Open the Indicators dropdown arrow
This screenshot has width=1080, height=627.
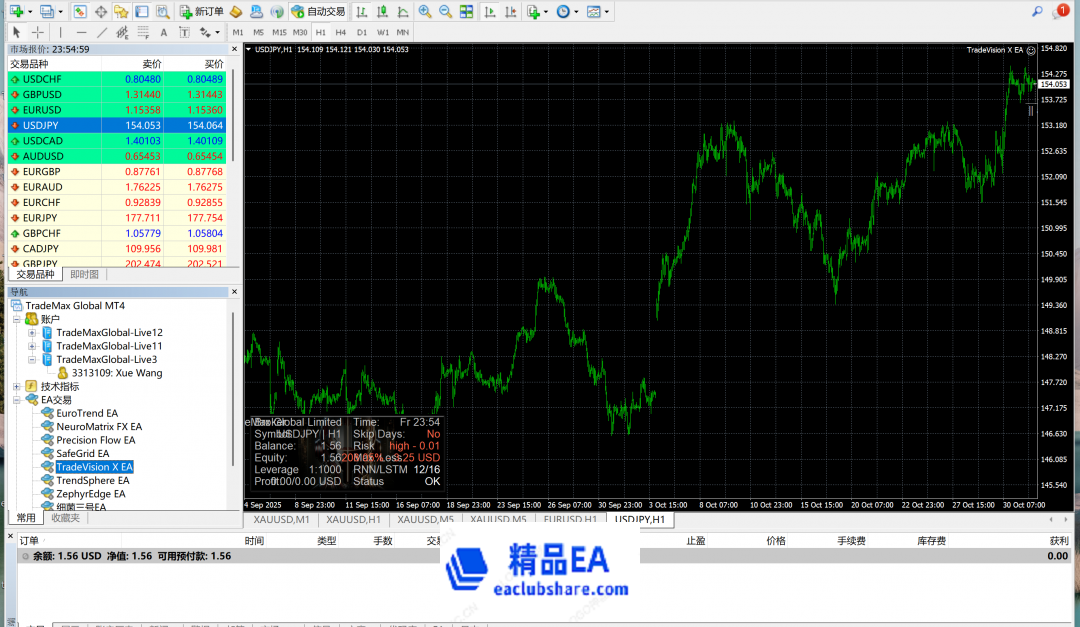[546, 12]
